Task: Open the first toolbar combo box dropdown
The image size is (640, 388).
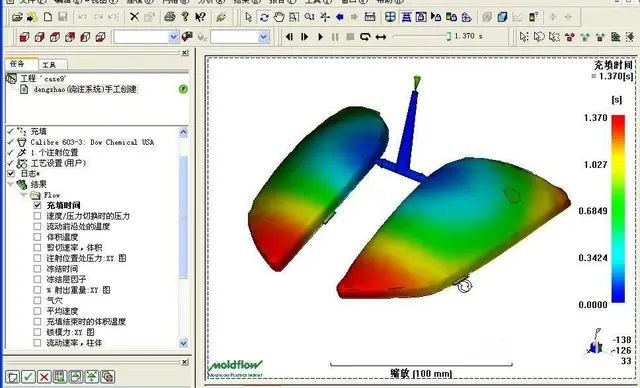Action: coord(173,37)
